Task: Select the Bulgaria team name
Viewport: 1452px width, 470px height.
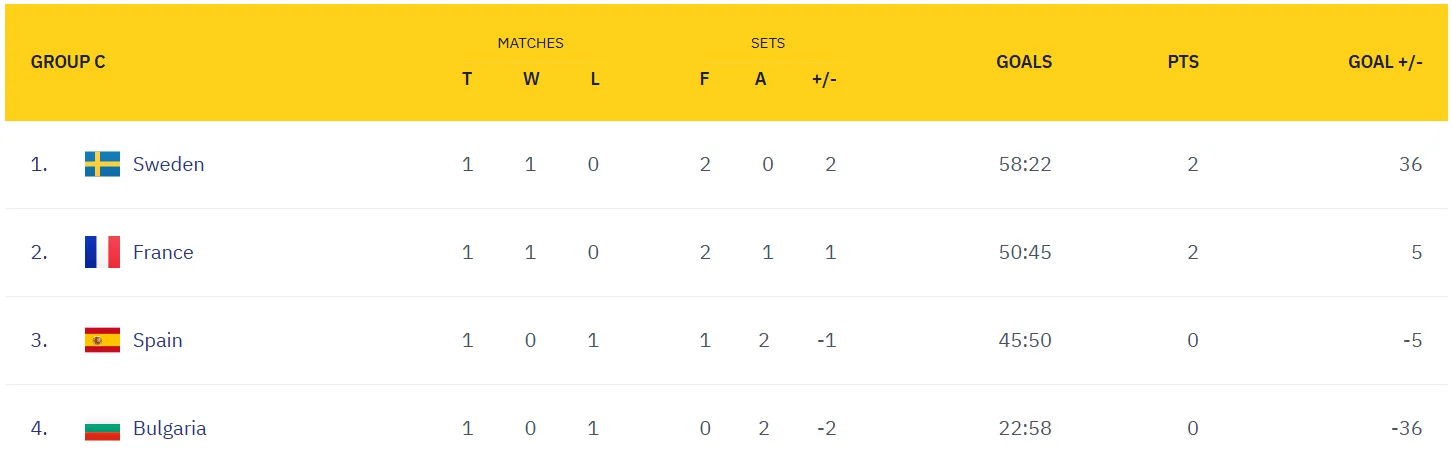Action: pos(169,429)
